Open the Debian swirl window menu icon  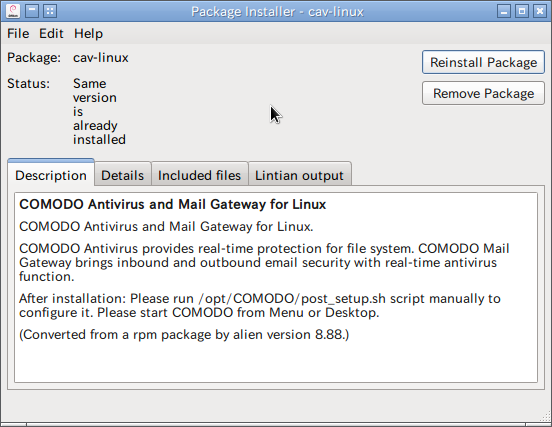coord(13,11)
